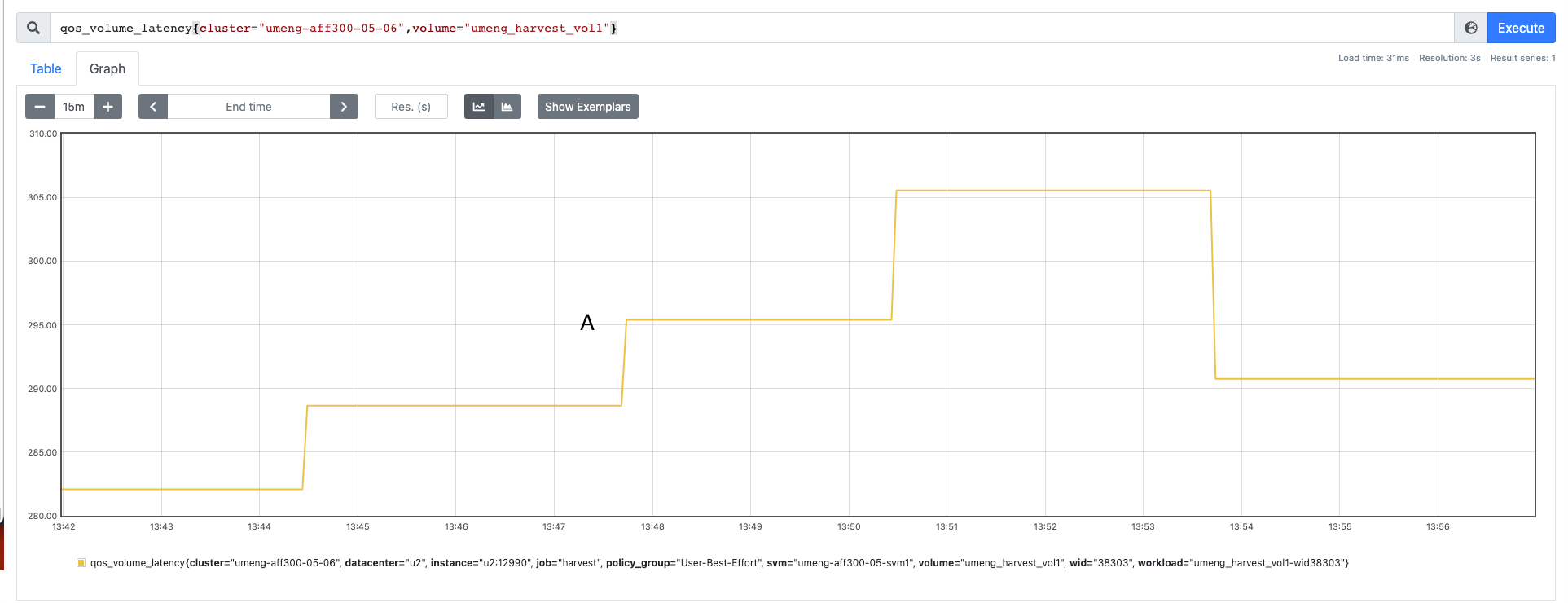This screenshot has width=1568, height=603.
Task: Click the 310.00 y-axis label
Action: (x=43, y=134)
